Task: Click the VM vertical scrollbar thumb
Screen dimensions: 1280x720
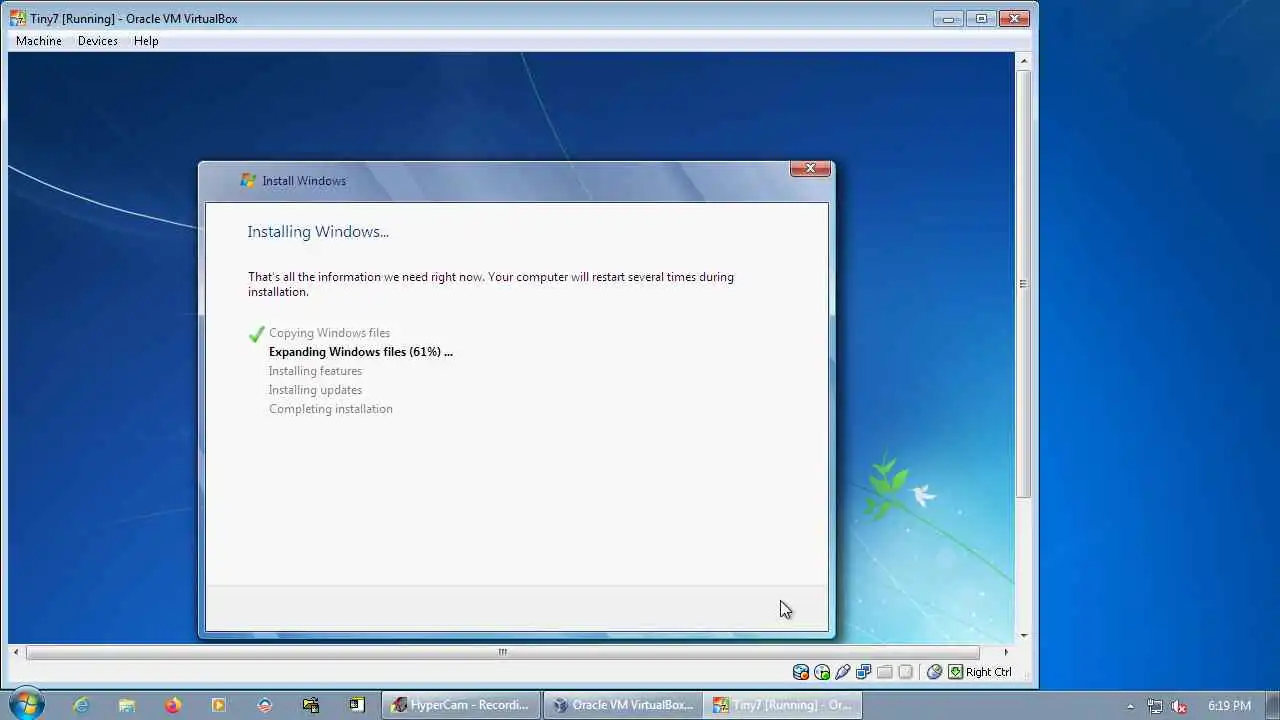Action: click(1023, 284)
